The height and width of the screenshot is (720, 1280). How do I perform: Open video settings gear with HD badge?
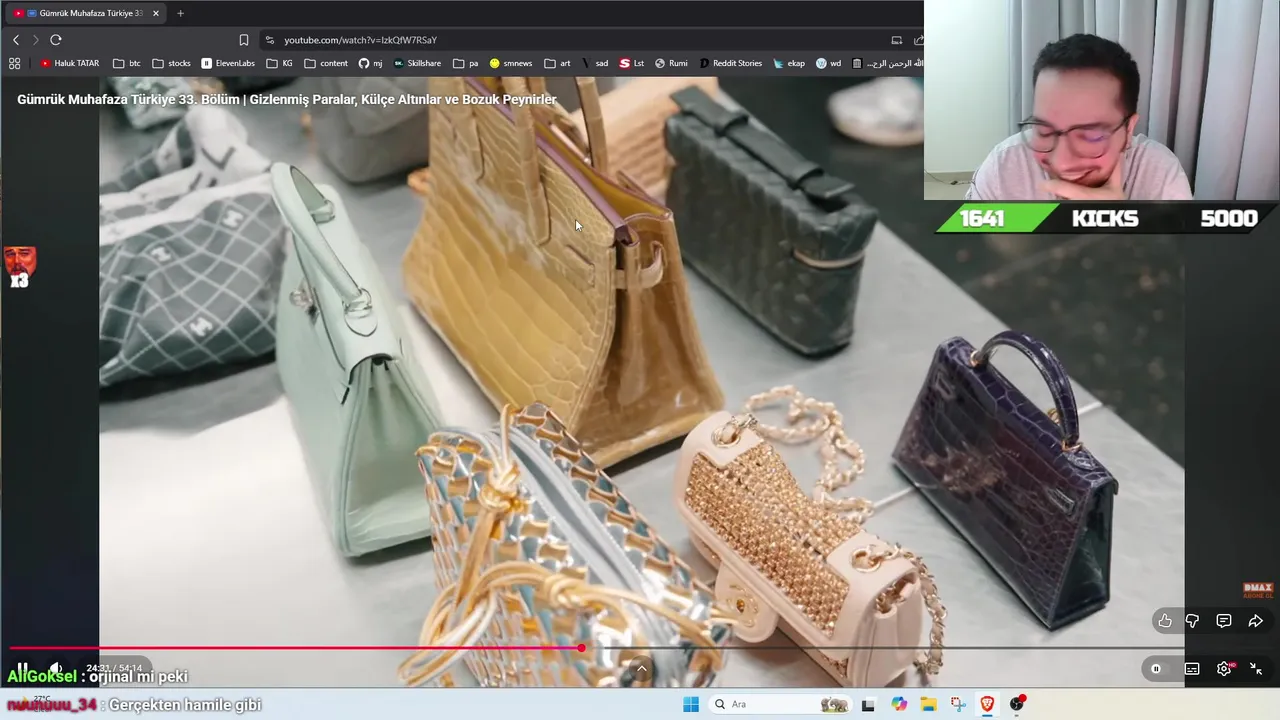[x=1224, y=669]
